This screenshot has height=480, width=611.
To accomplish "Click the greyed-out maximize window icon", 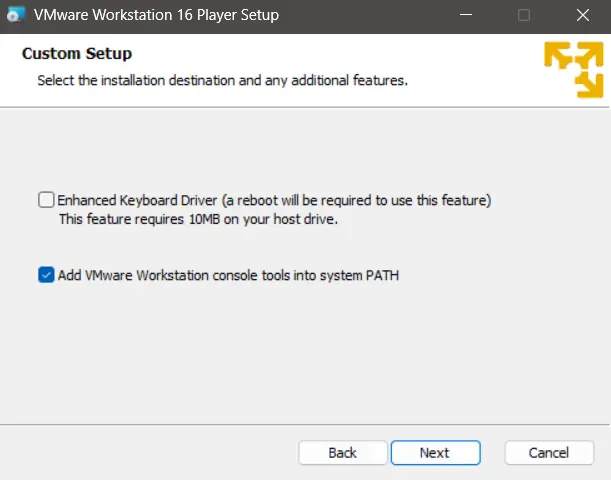I will (x=524, y=16).
